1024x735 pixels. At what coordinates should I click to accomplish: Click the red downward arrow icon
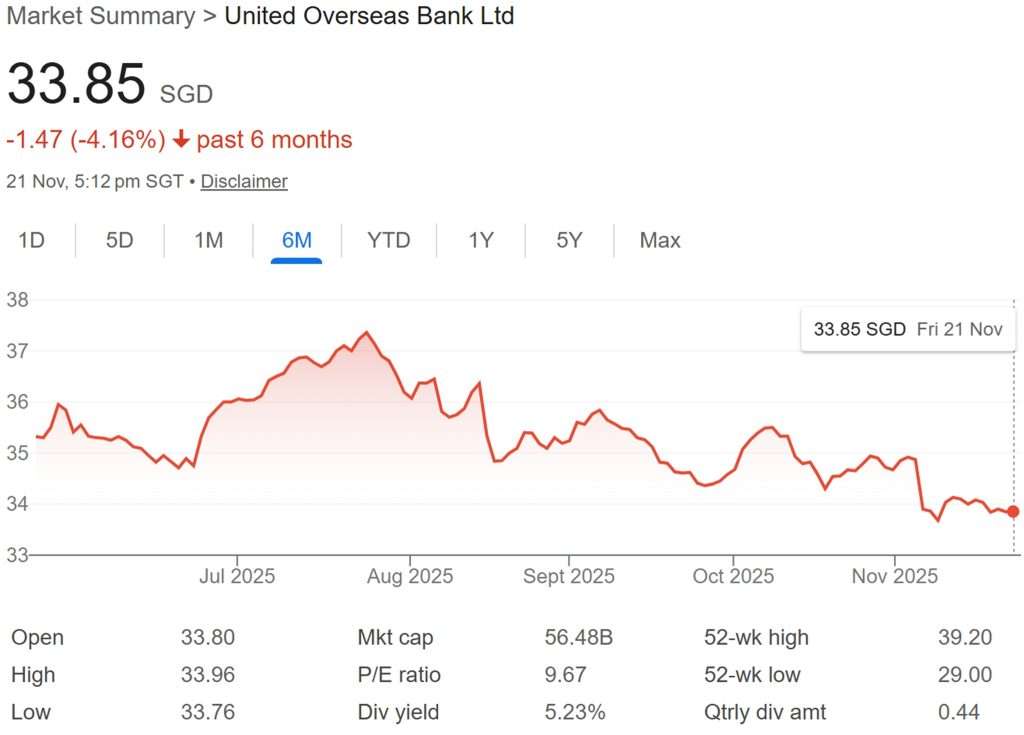click(x=181, y=140)
